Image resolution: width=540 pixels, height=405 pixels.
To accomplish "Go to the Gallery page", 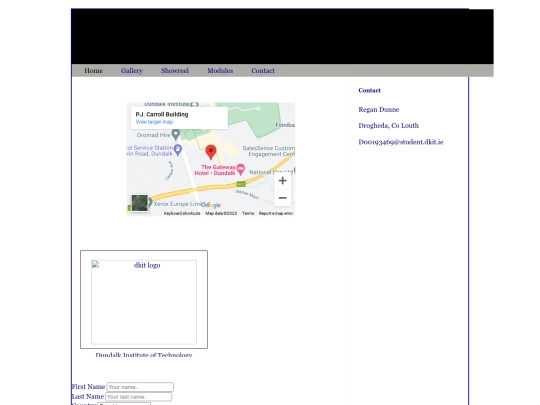I will [132, 71].
